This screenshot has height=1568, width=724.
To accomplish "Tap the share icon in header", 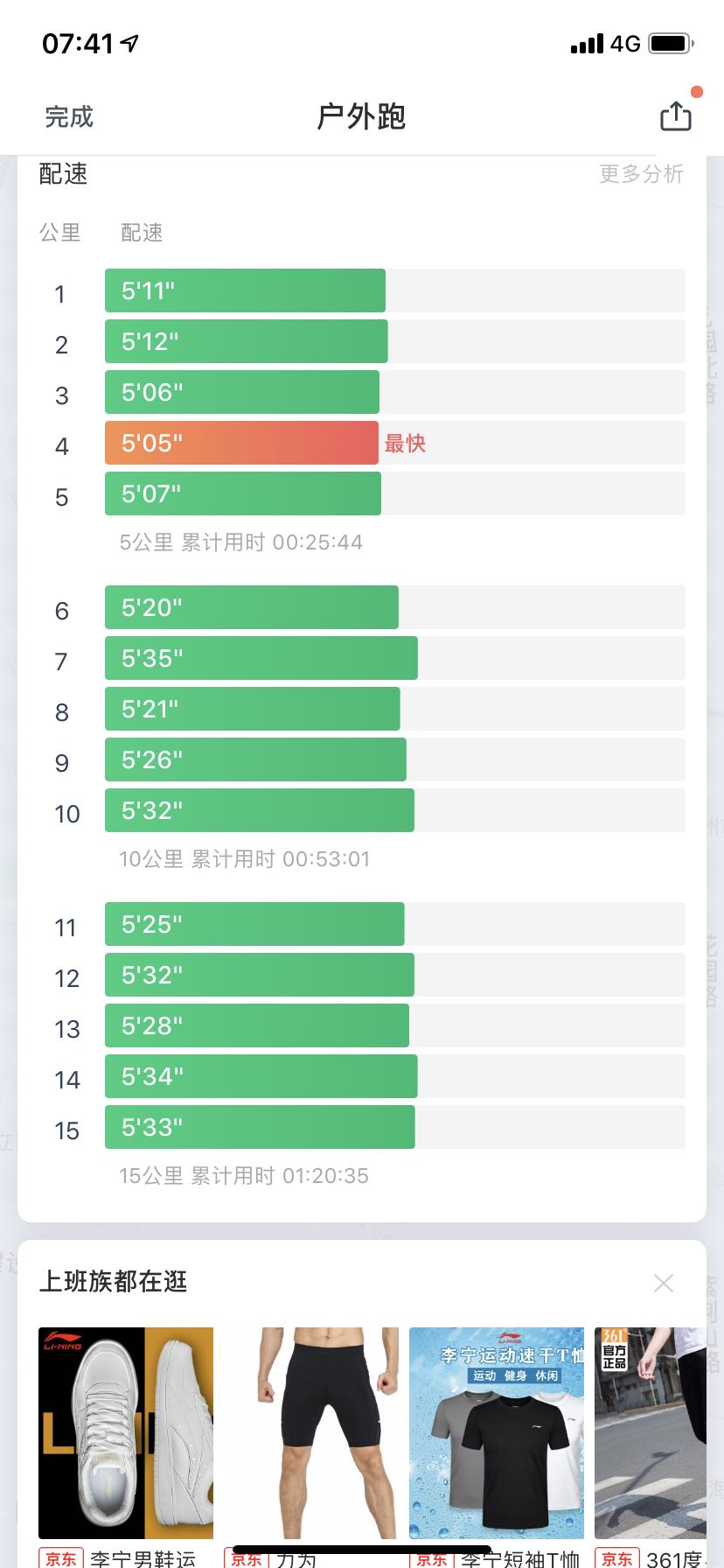I will 675,116.
